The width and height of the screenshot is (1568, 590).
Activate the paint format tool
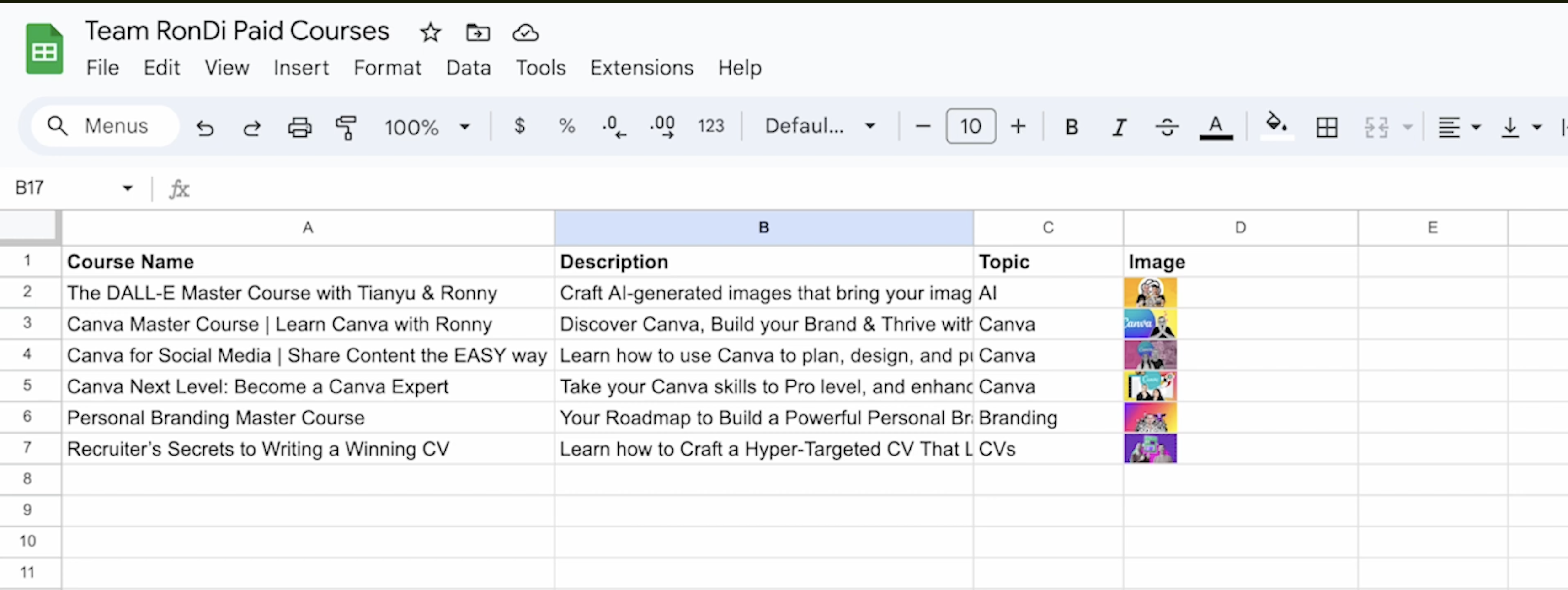[347, 127]
